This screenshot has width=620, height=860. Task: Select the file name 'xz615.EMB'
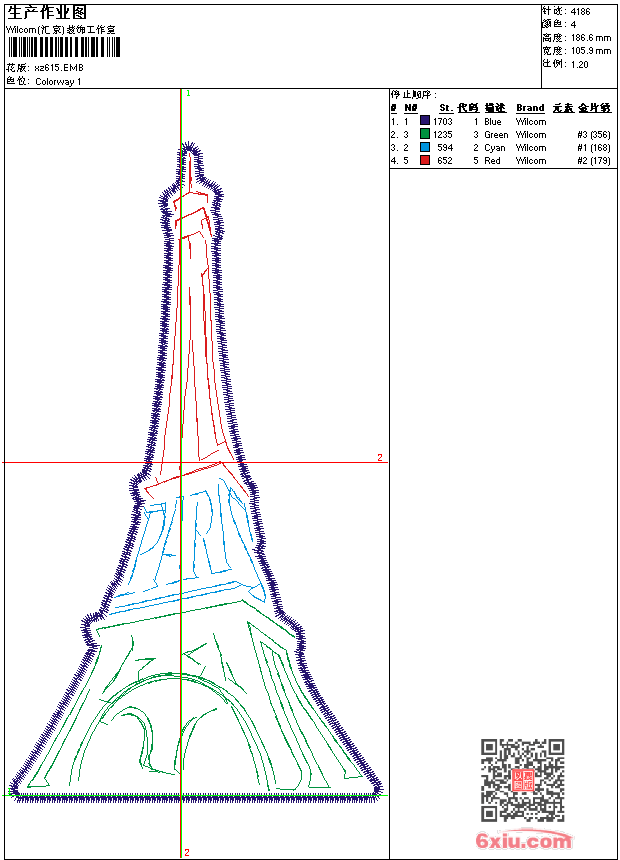pyautogui.click(x=59, y=68)
